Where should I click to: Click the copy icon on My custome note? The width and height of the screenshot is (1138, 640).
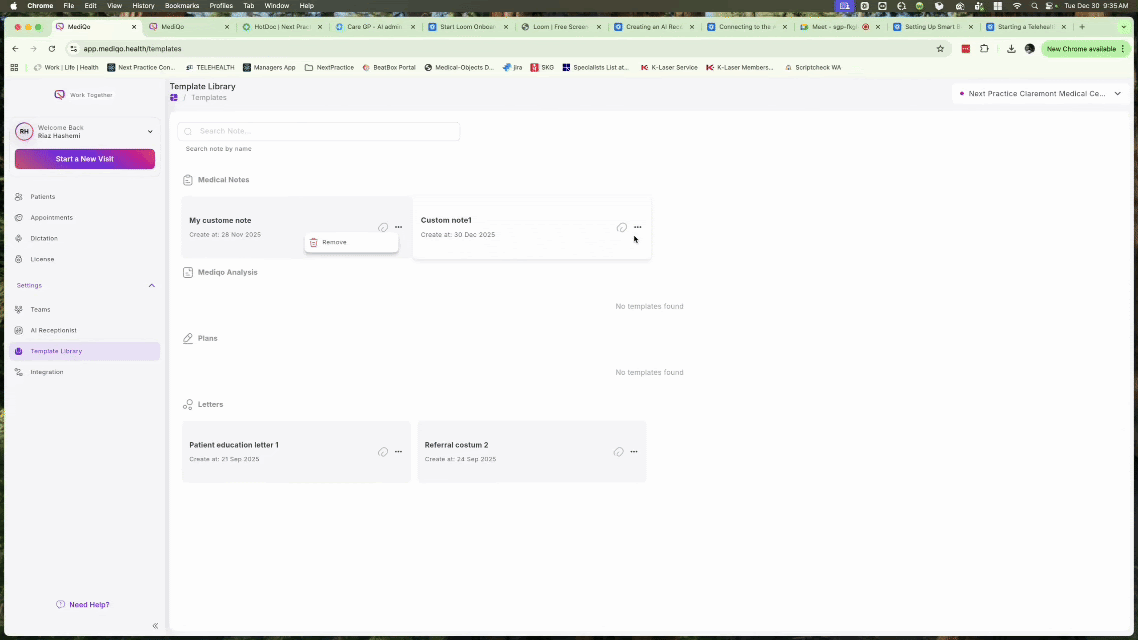point(382,228)
